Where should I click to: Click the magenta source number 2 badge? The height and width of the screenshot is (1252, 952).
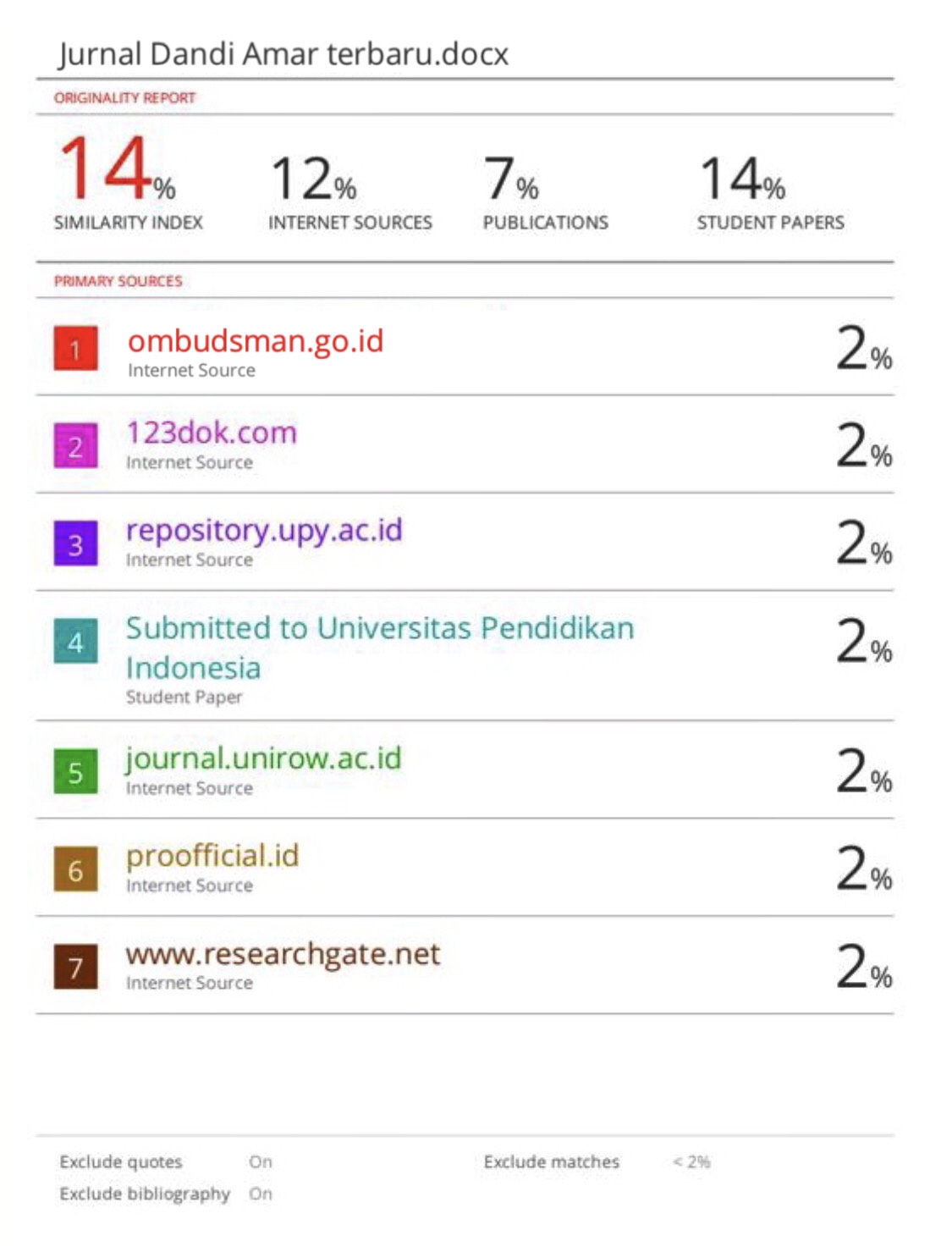coord(75,445)
